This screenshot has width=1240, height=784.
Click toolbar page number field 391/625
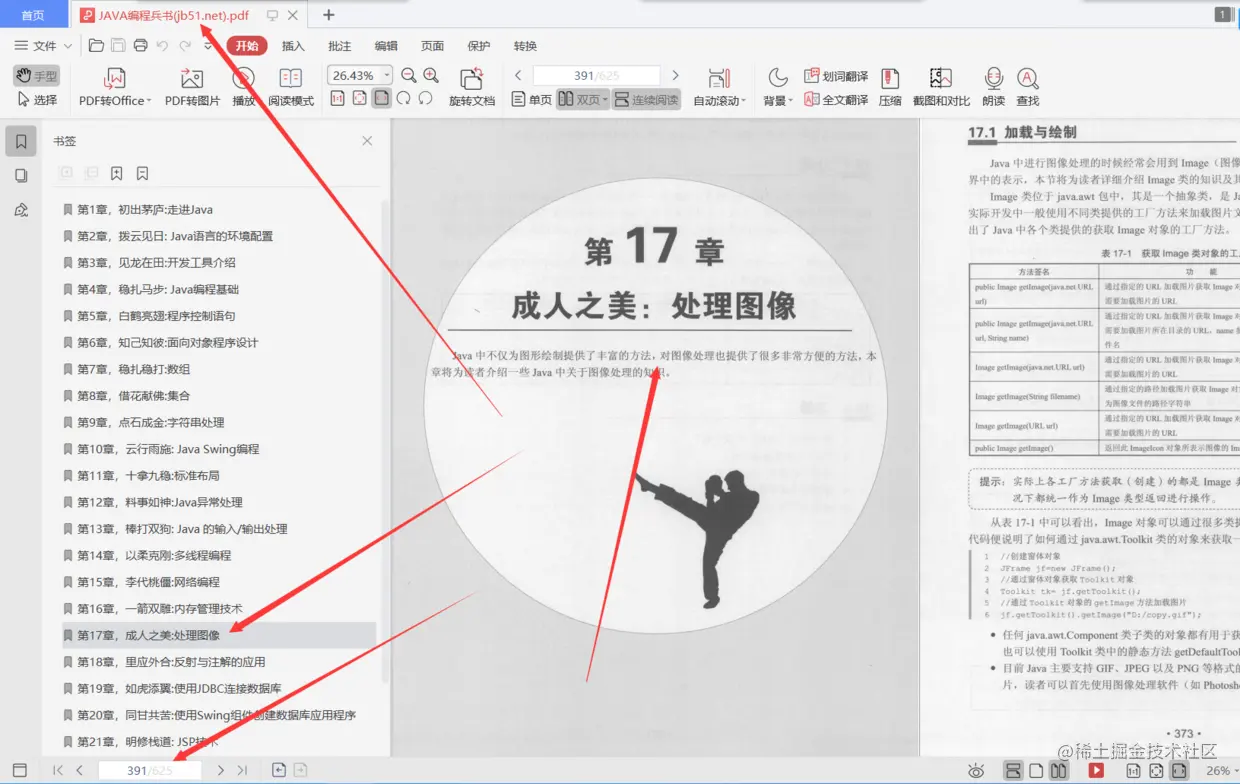[596, 75]
